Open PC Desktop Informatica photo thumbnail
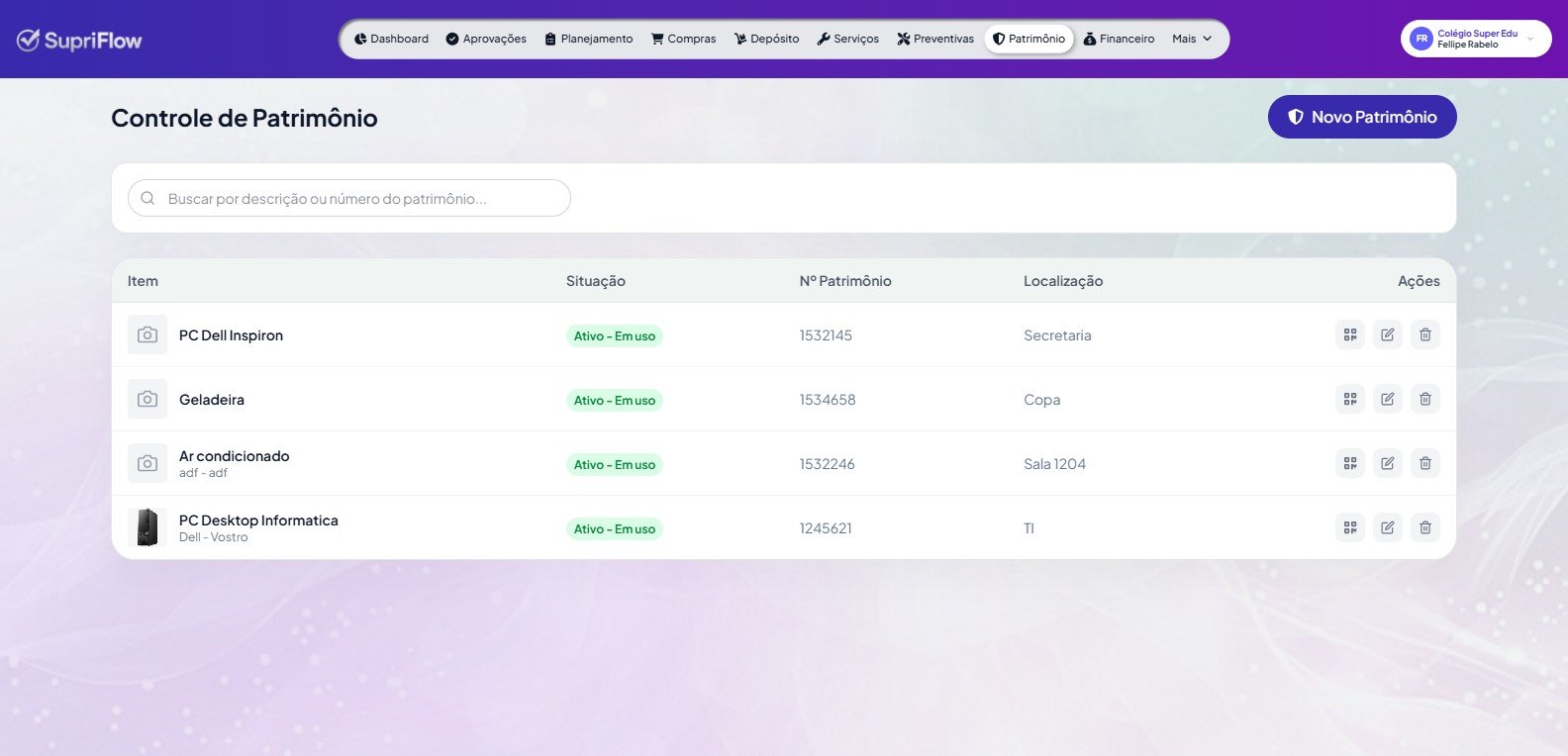 point(147,527)
